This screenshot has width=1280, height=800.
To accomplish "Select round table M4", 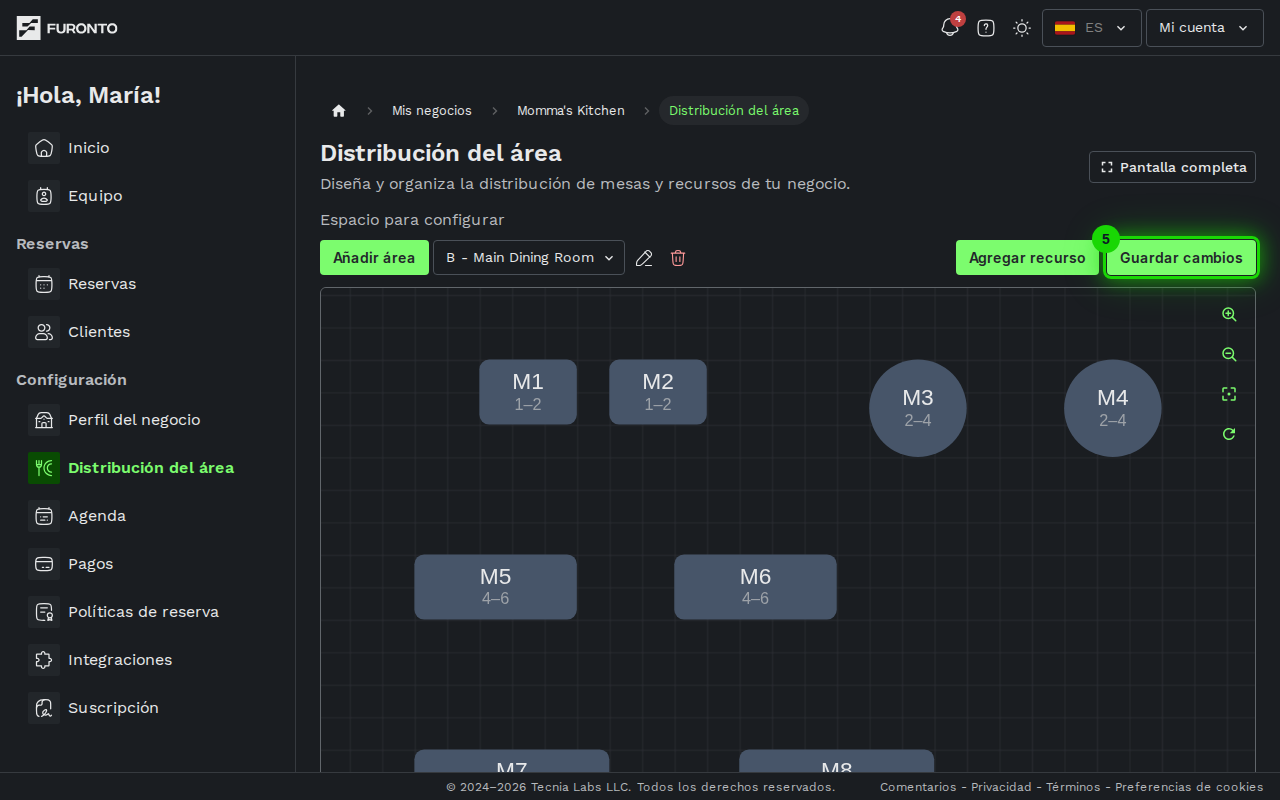I will coord(1113,408).
